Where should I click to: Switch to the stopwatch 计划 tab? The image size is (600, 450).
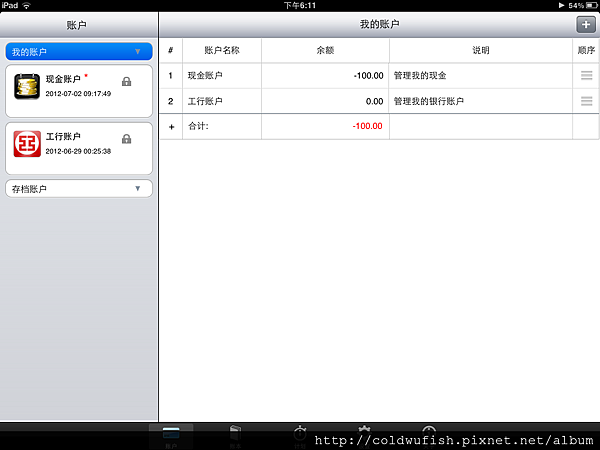[x=300, y=436]
